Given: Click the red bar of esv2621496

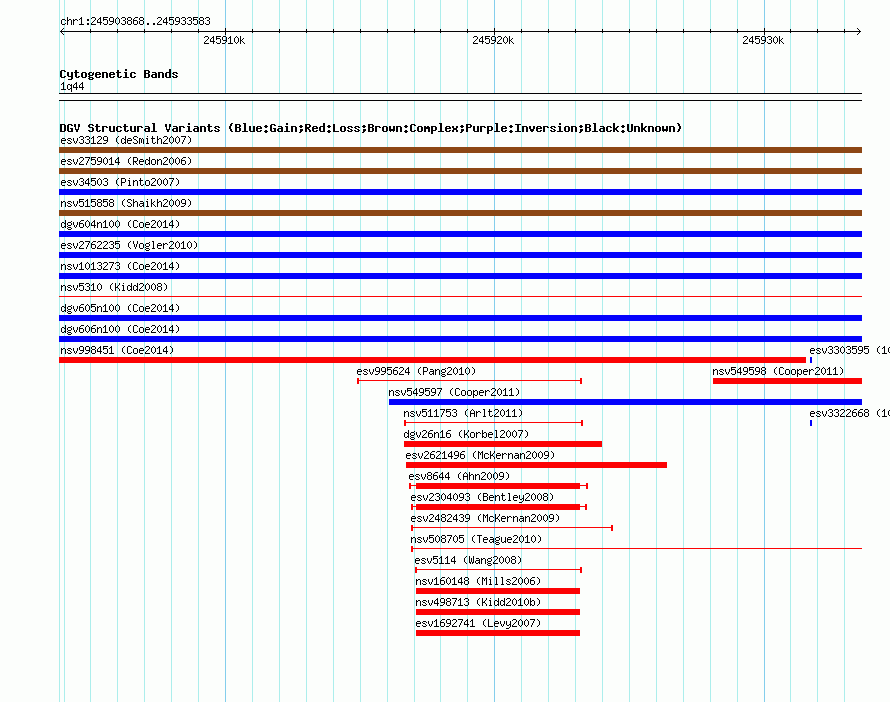Looking at the screenshot, I should (536, 465).
